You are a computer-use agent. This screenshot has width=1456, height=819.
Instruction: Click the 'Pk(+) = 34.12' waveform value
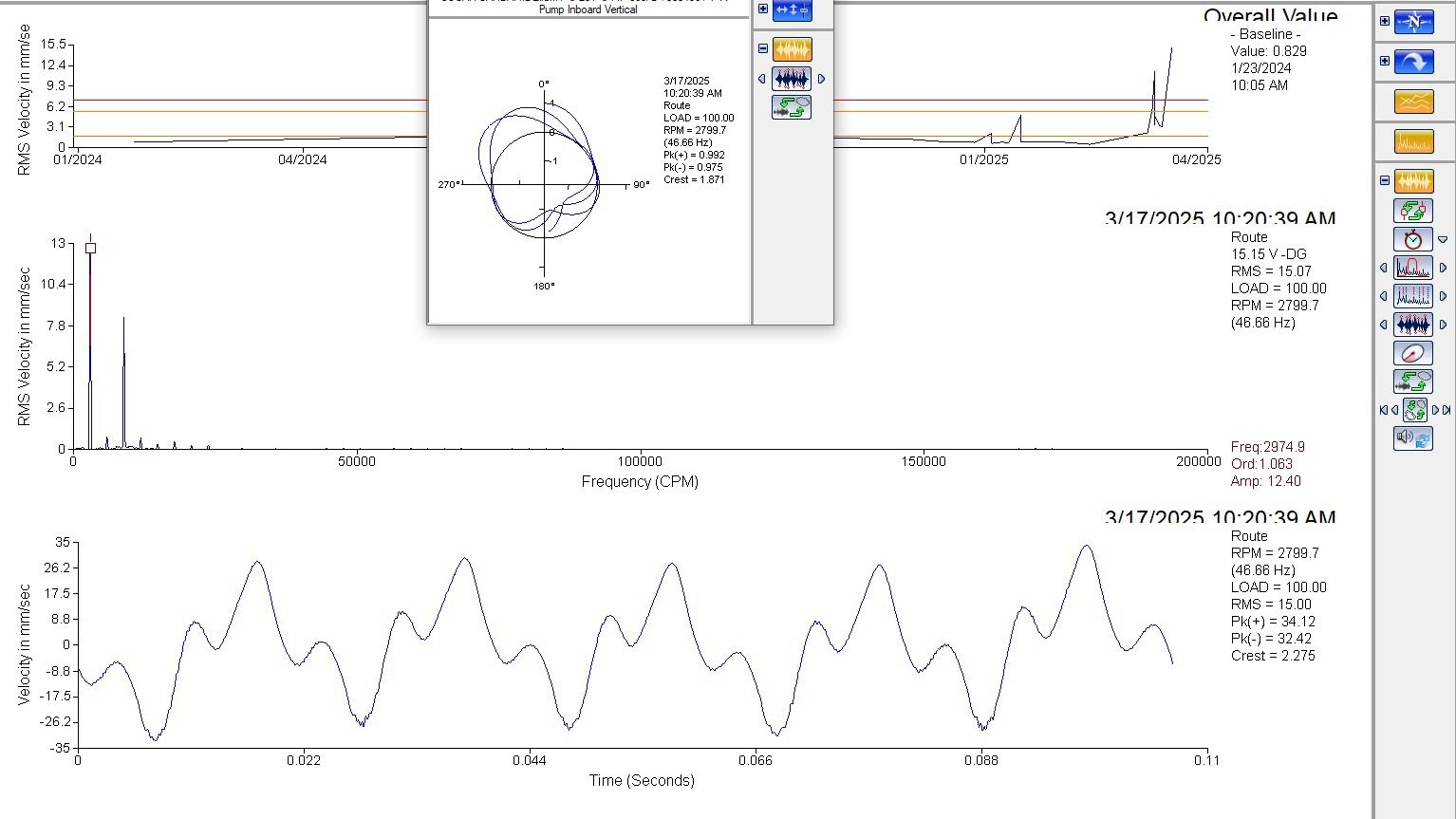pos(1273,622)
